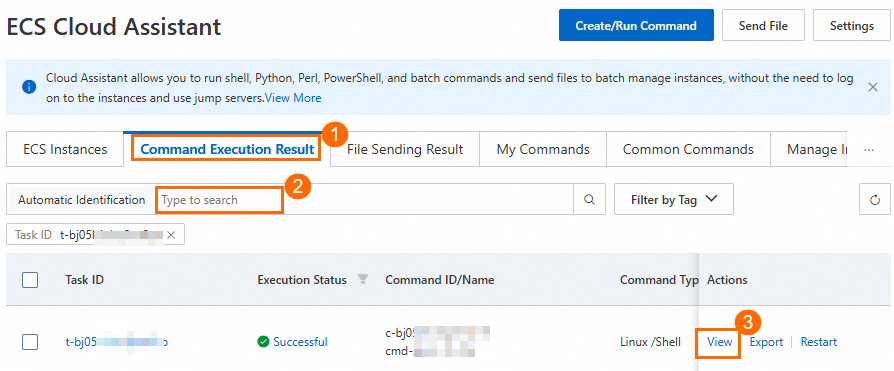Click the Command ID/Name column header

click(440, 280)
